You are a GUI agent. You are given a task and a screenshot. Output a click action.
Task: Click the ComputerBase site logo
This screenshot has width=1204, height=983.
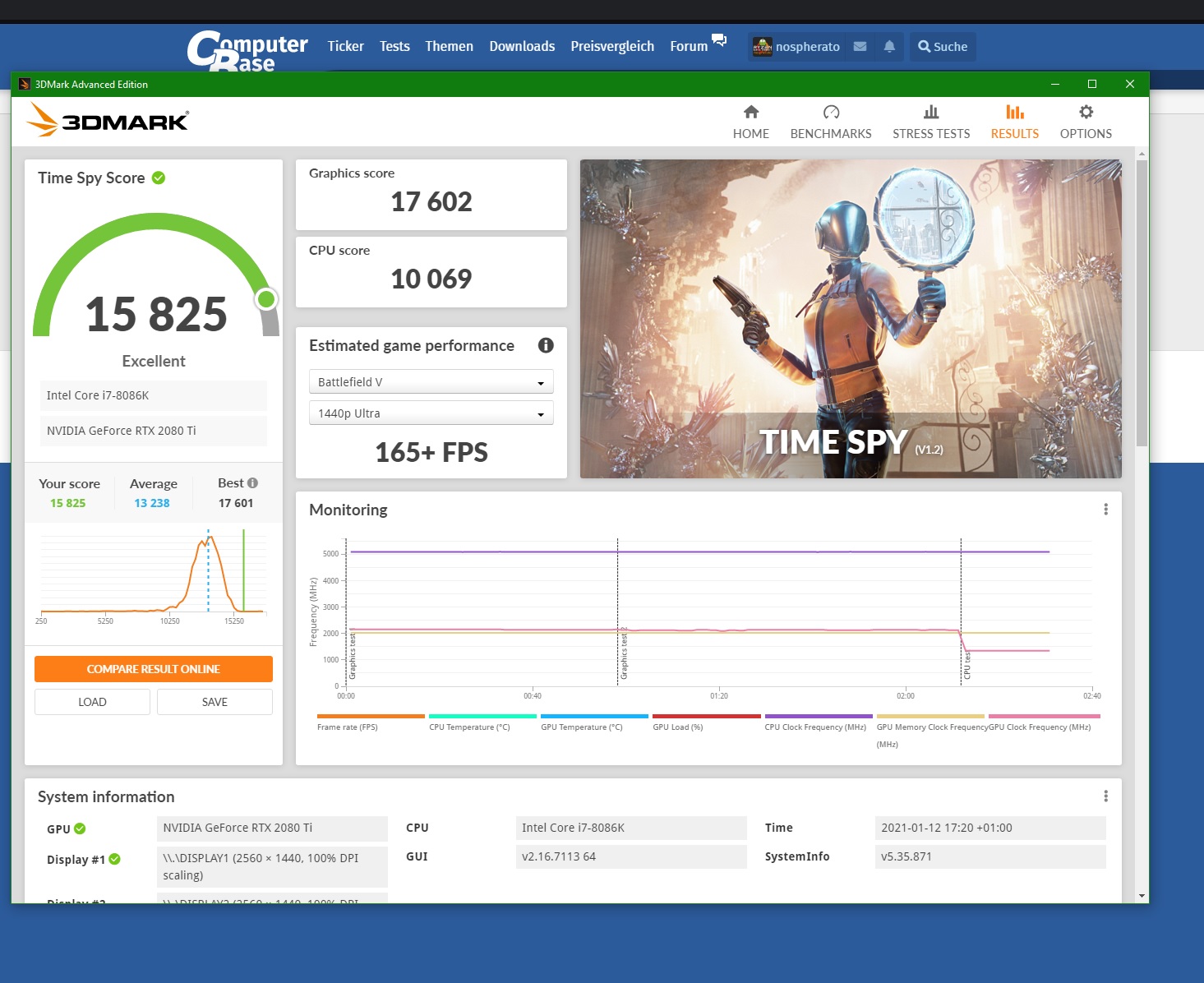[x=247, y=51]
